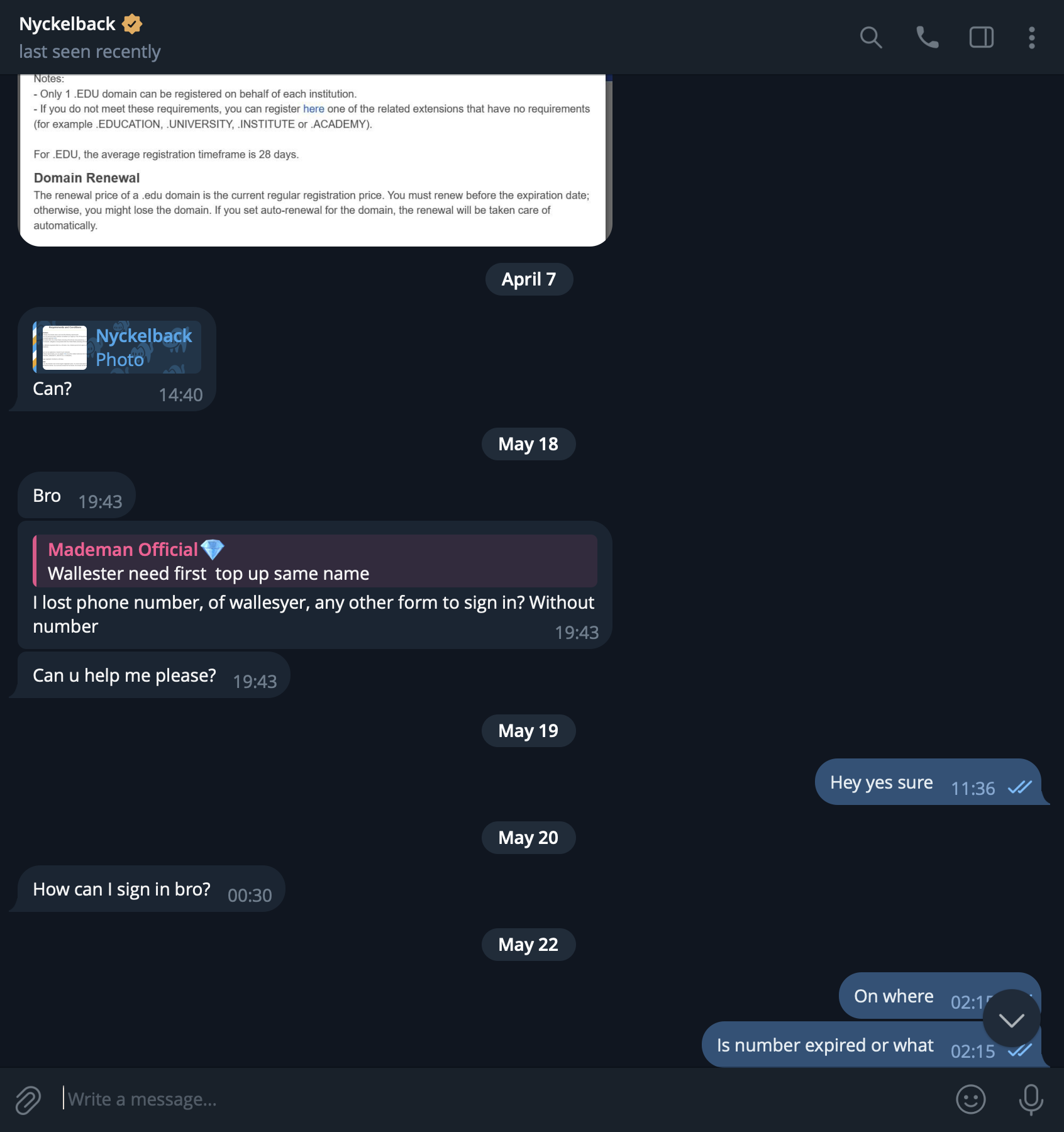Follow the blue 'here' link in photo
This screenshot has height=1132, width=1064.
(x=314, y=109)
